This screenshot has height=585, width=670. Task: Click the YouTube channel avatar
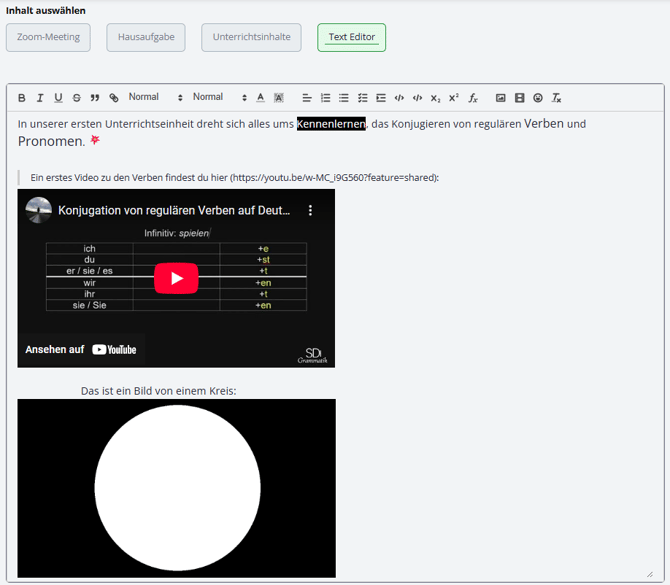pos(38,210)
